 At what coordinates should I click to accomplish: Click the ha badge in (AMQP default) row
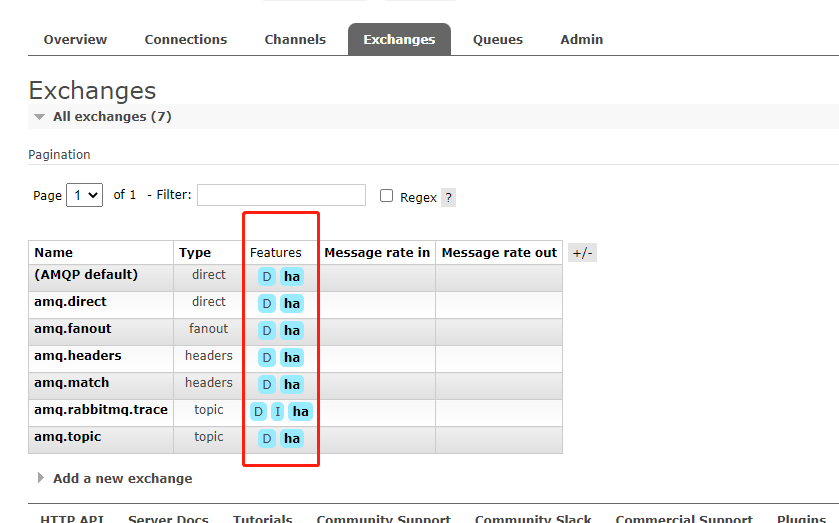[292, 277]
